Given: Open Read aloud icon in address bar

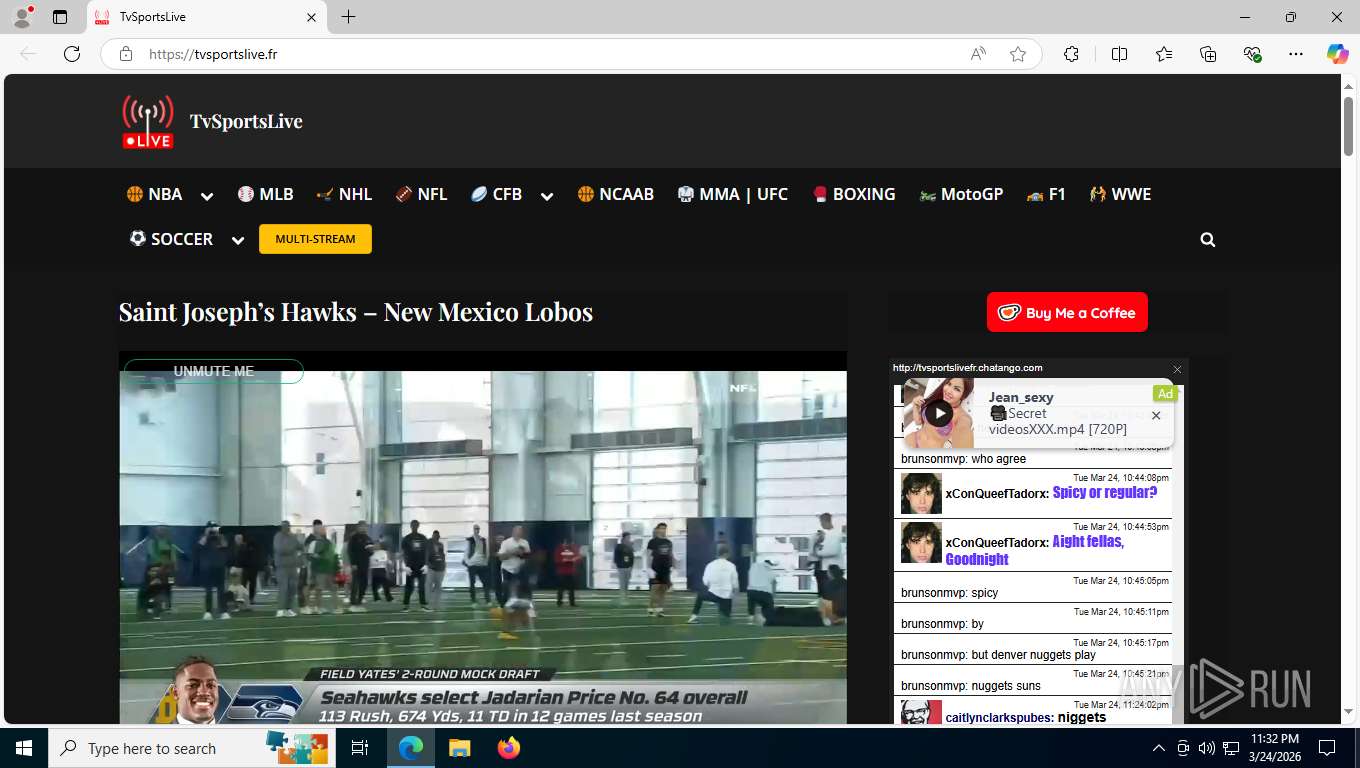Looking at the screenshot, I should (x=978, y=54).
